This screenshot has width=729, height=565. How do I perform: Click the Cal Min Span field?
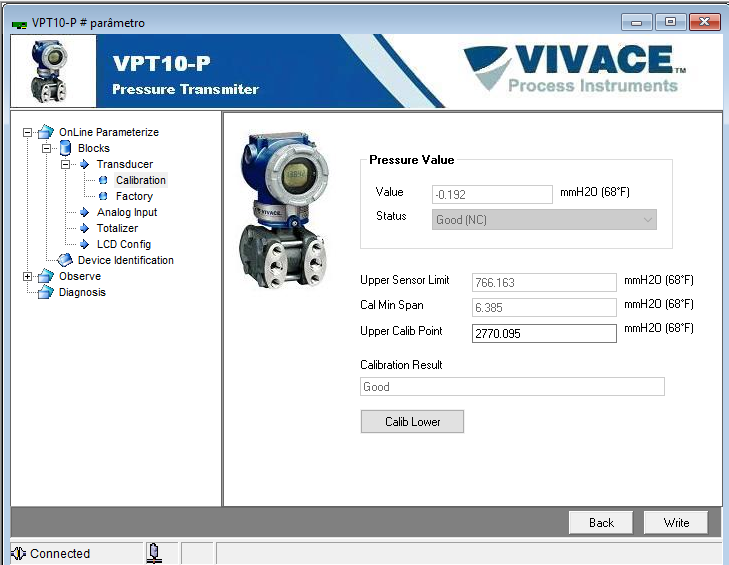(544, 307)
